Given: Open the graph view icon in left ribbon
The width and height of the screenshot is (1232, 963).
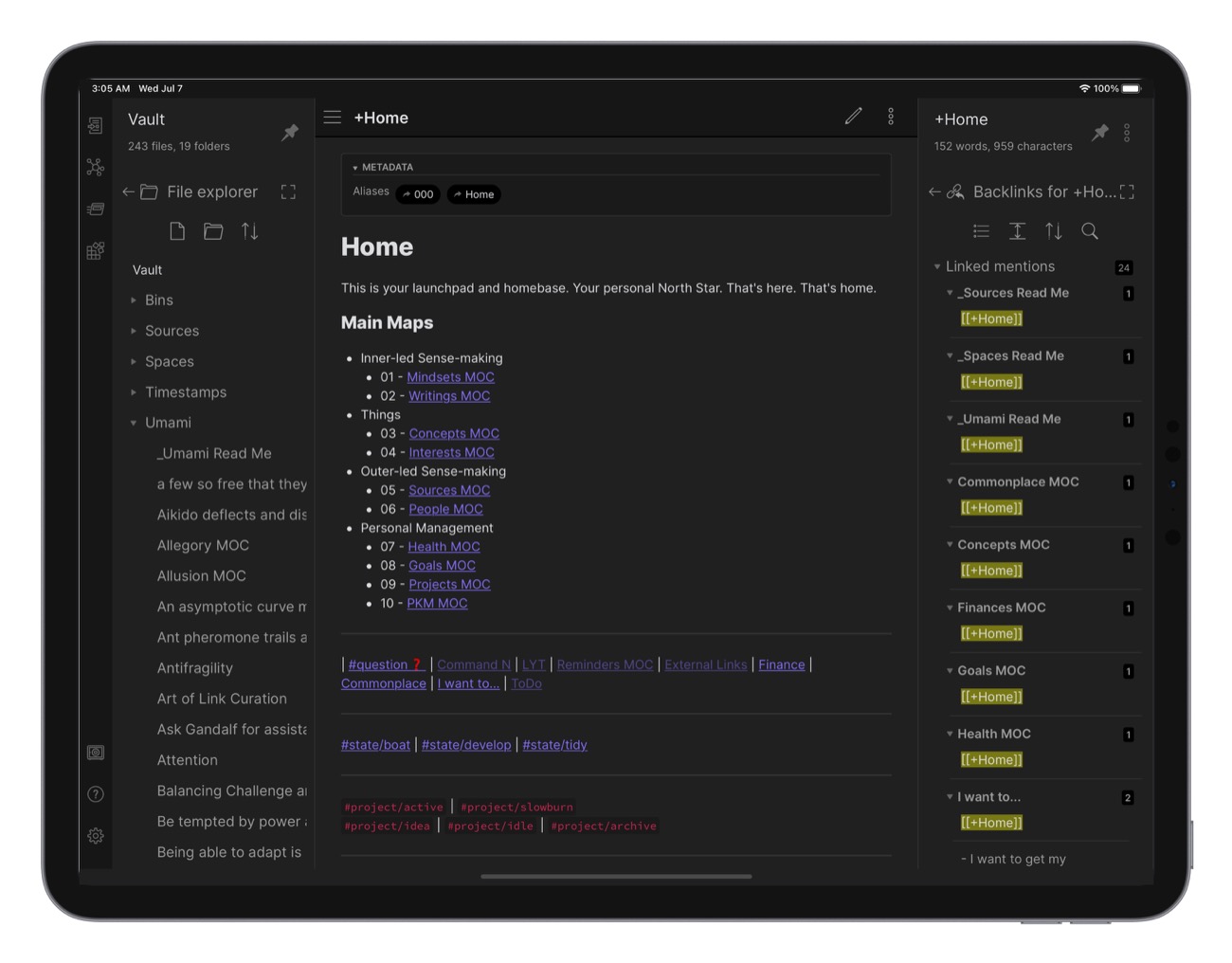Looking at the screenshot, I should pyautogui.click(x=96, y=168).
